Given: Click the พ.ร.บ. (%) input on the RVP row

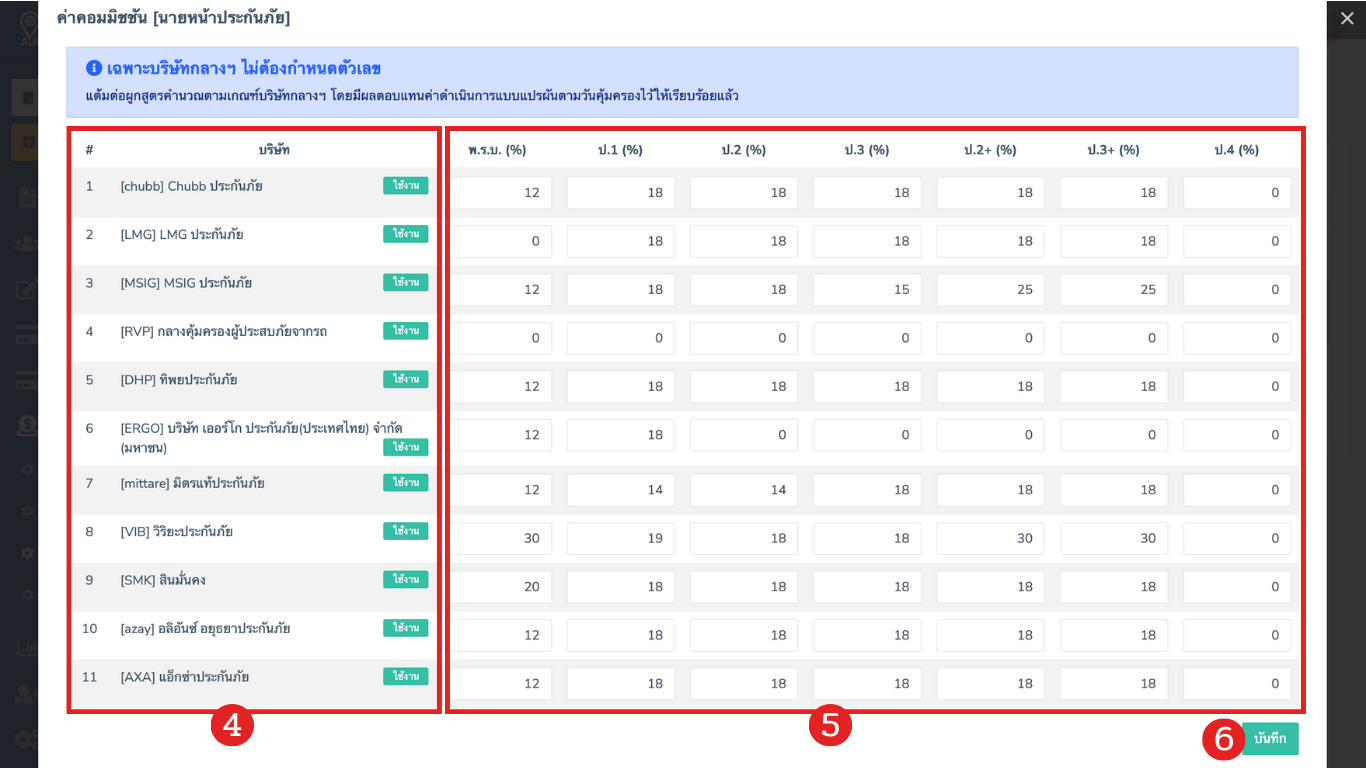Looking at the screenshot, I should tap(500, 338).
